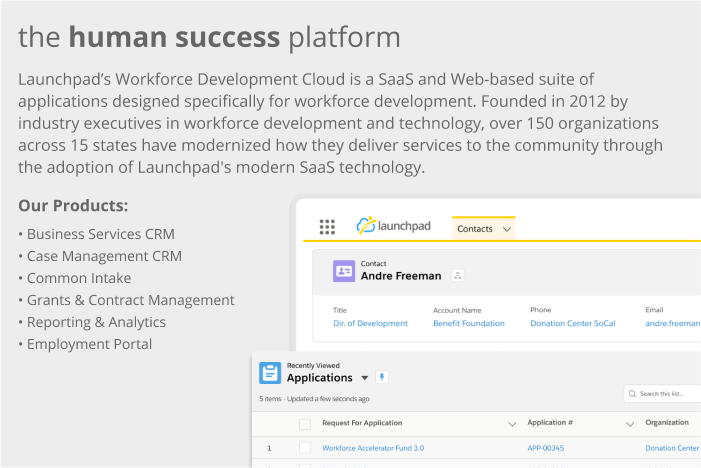Click in the Search this list field

pos(663,394)
